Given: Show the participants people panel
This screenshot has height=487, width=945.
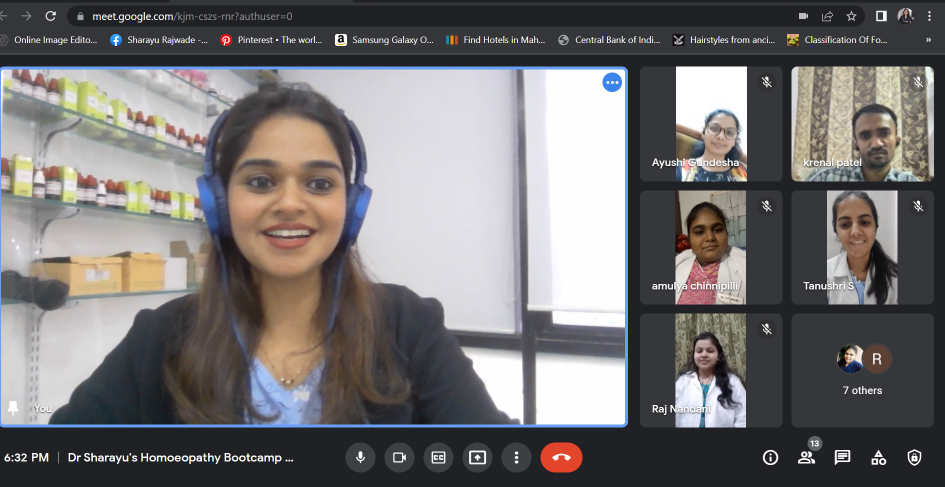Looking at the screenshot, I should 806,457.
